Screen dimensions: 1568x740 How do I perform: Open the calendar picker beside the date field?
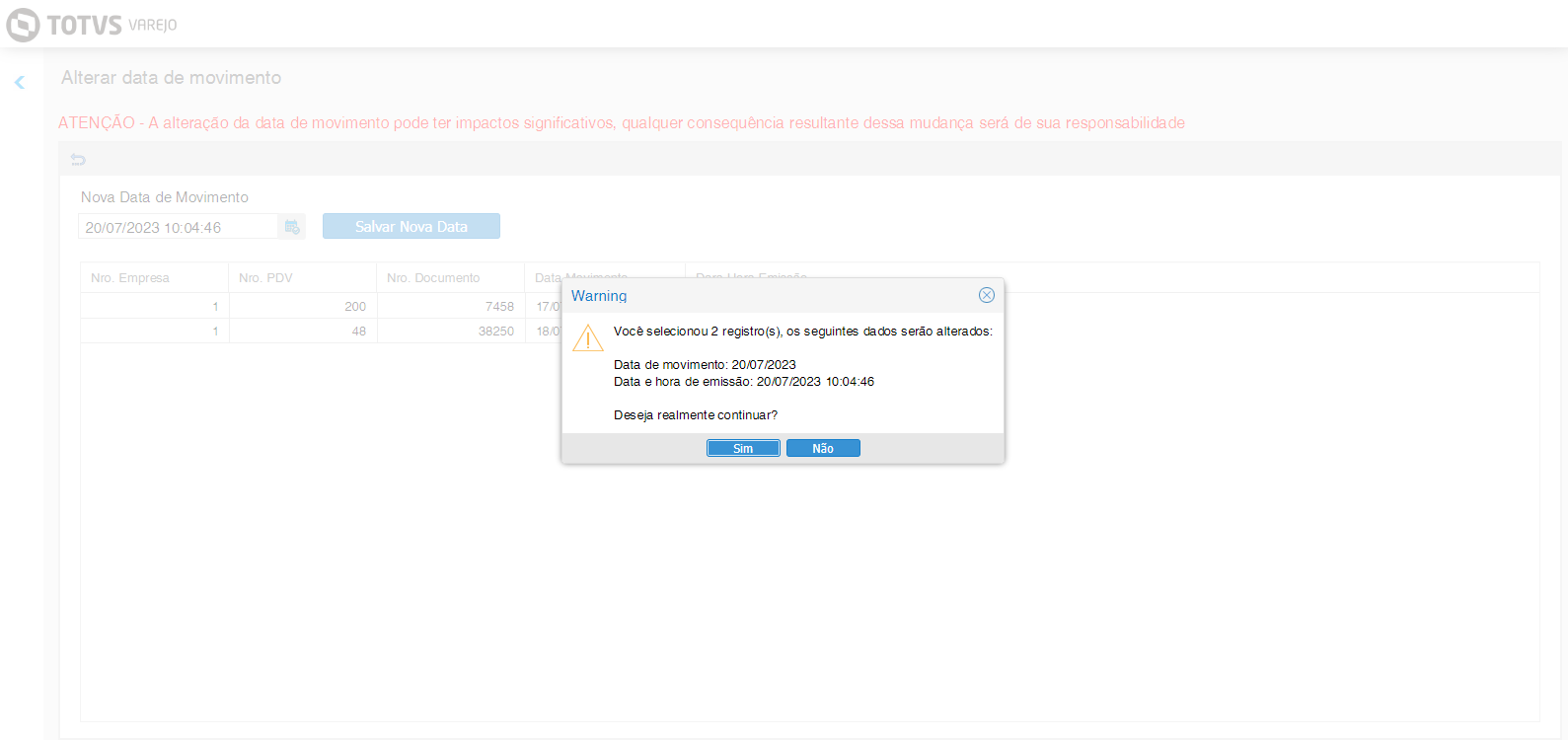292,227
